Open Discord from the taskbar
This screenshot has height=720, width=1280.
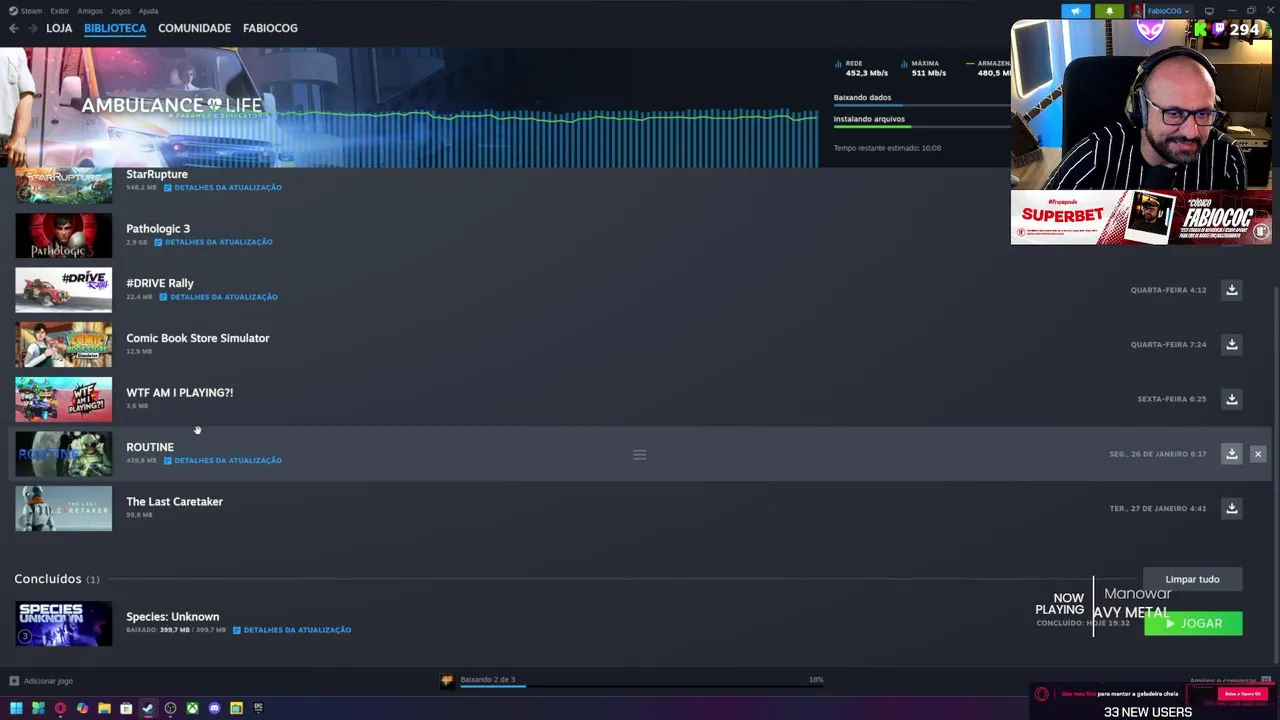click(x=214, y=708)
